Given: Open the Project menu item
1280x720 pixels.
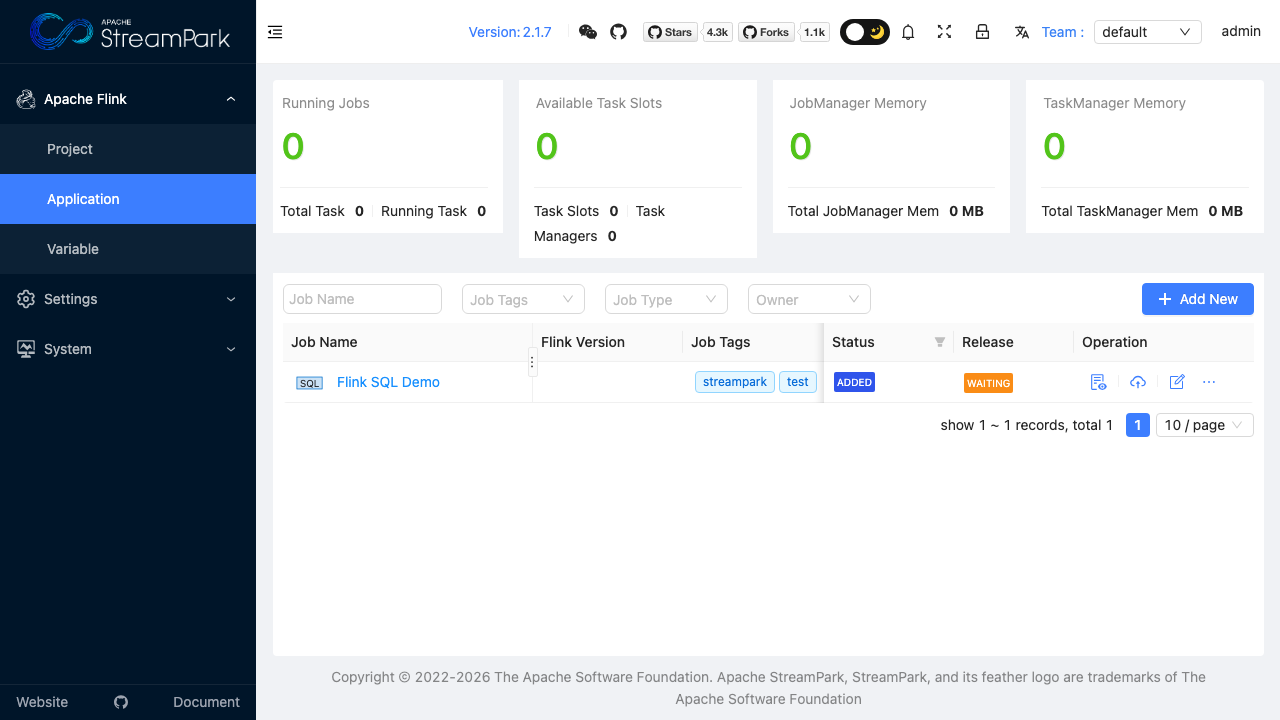Looking at the screenshot, I should (128, 149).
